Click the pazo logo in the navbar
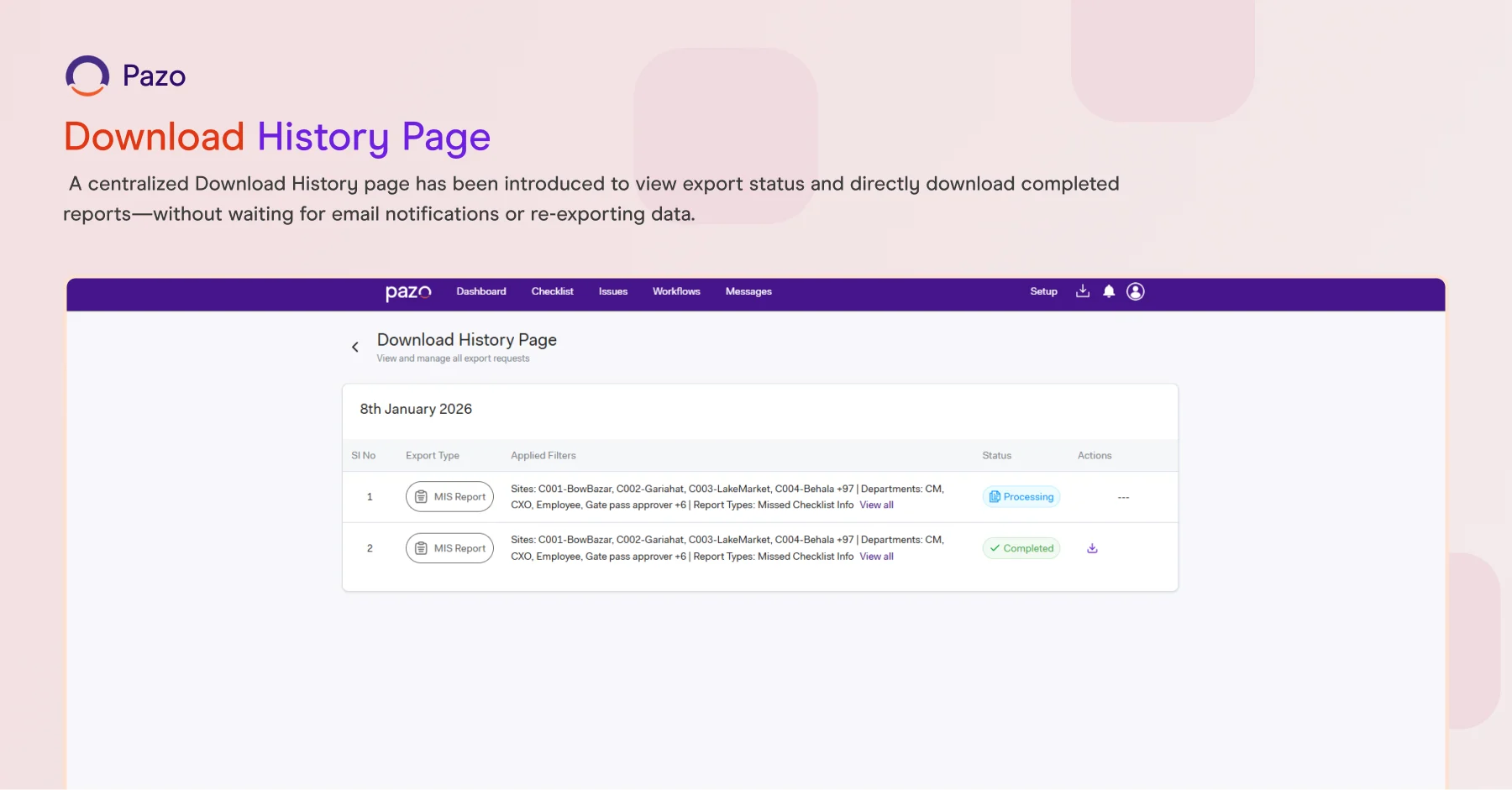Screen dimensions: 1512x790 coord(408,291)
